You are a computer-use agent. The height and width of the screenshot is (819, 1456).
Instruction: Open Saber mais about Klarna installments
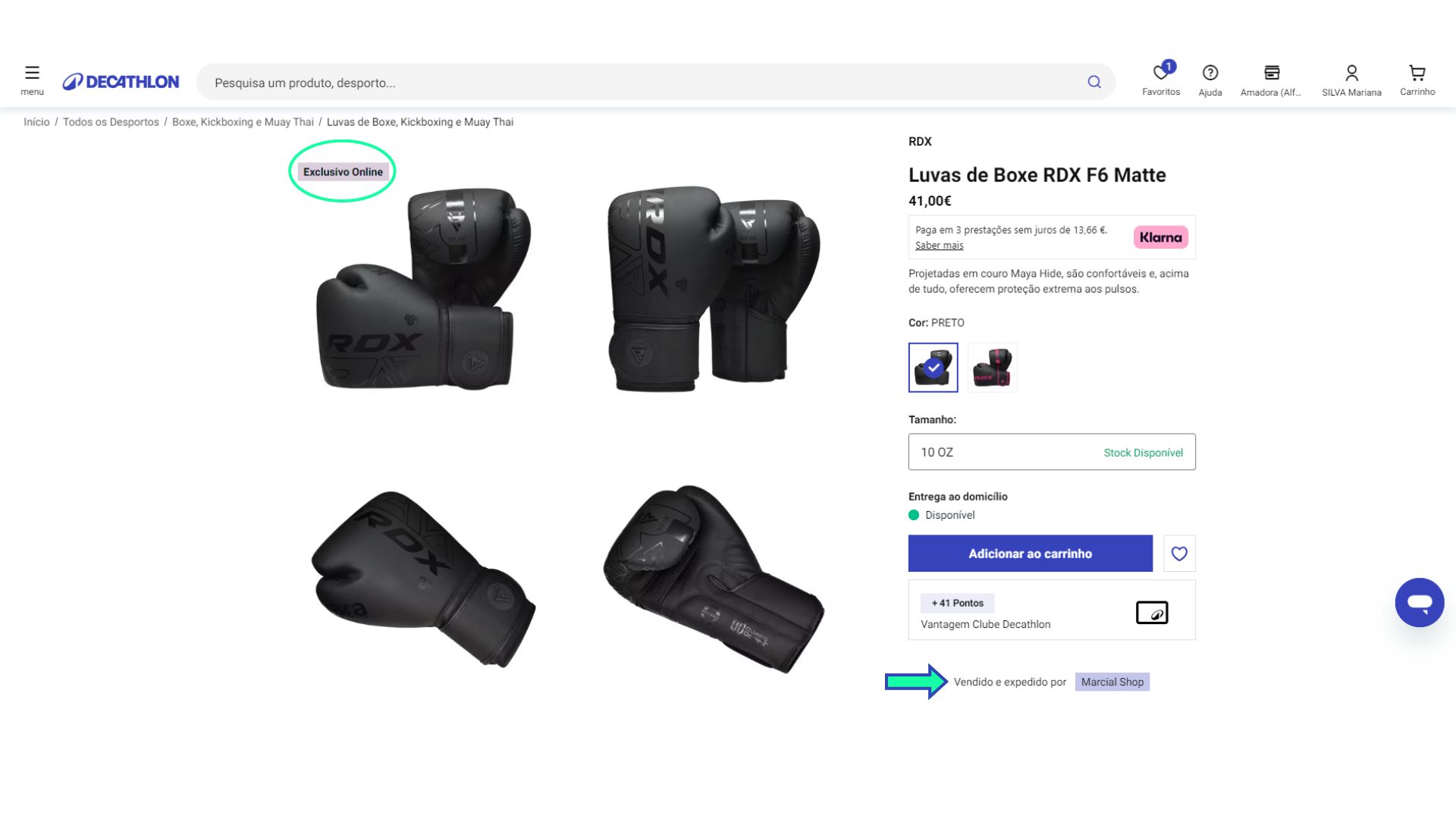939,245
